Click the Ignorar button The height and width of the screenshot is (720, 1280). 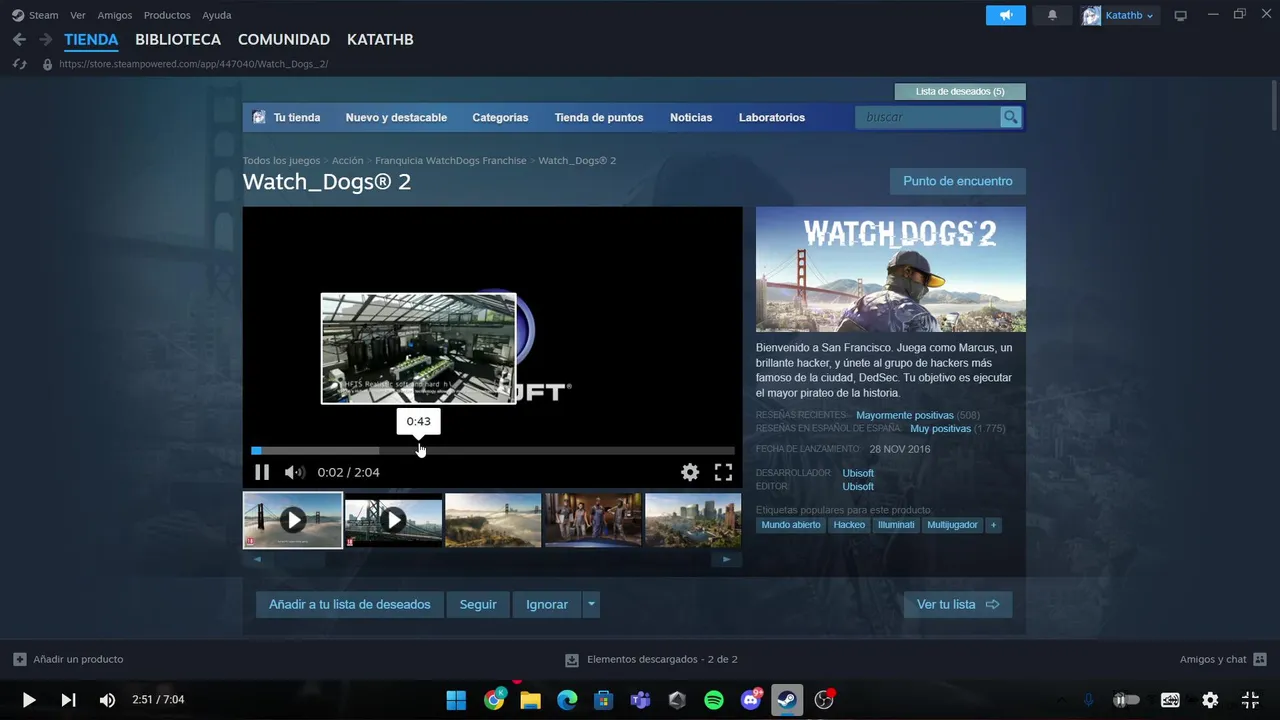pyautogui.click(x=547, y=604)
